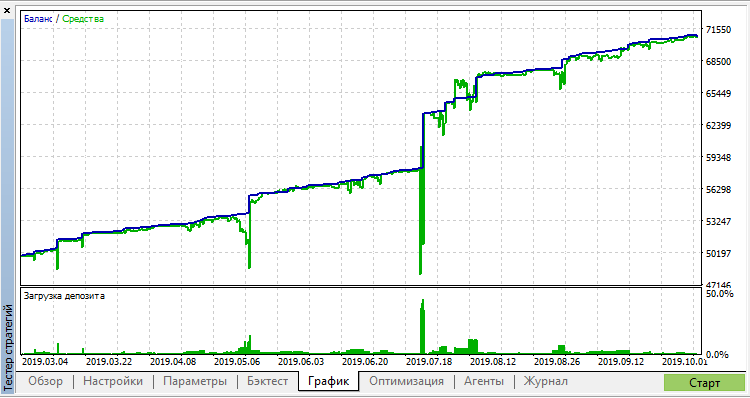Click the 2019.09.12 date label
Screen dimensions: 750x398
[x=621, y=362]
